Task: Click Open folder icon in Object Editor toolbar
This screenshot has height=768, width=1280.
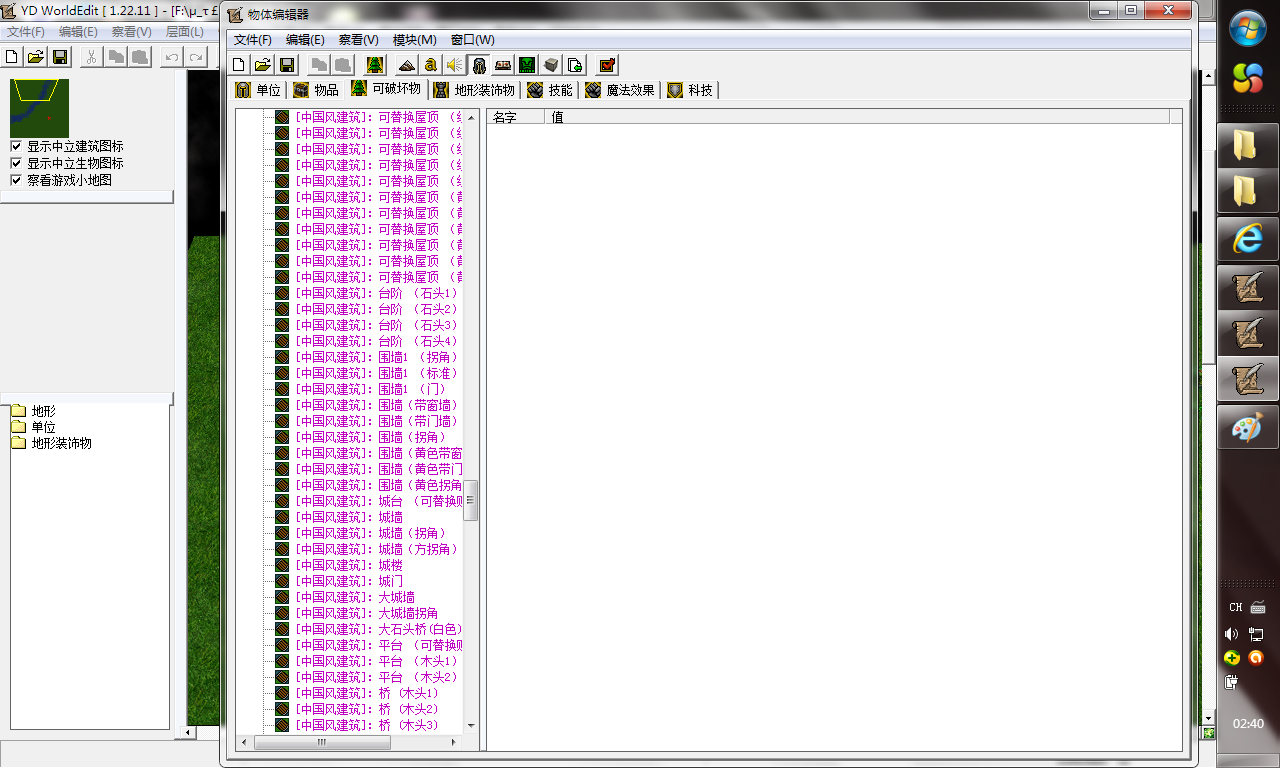Action: pos(262,65)
